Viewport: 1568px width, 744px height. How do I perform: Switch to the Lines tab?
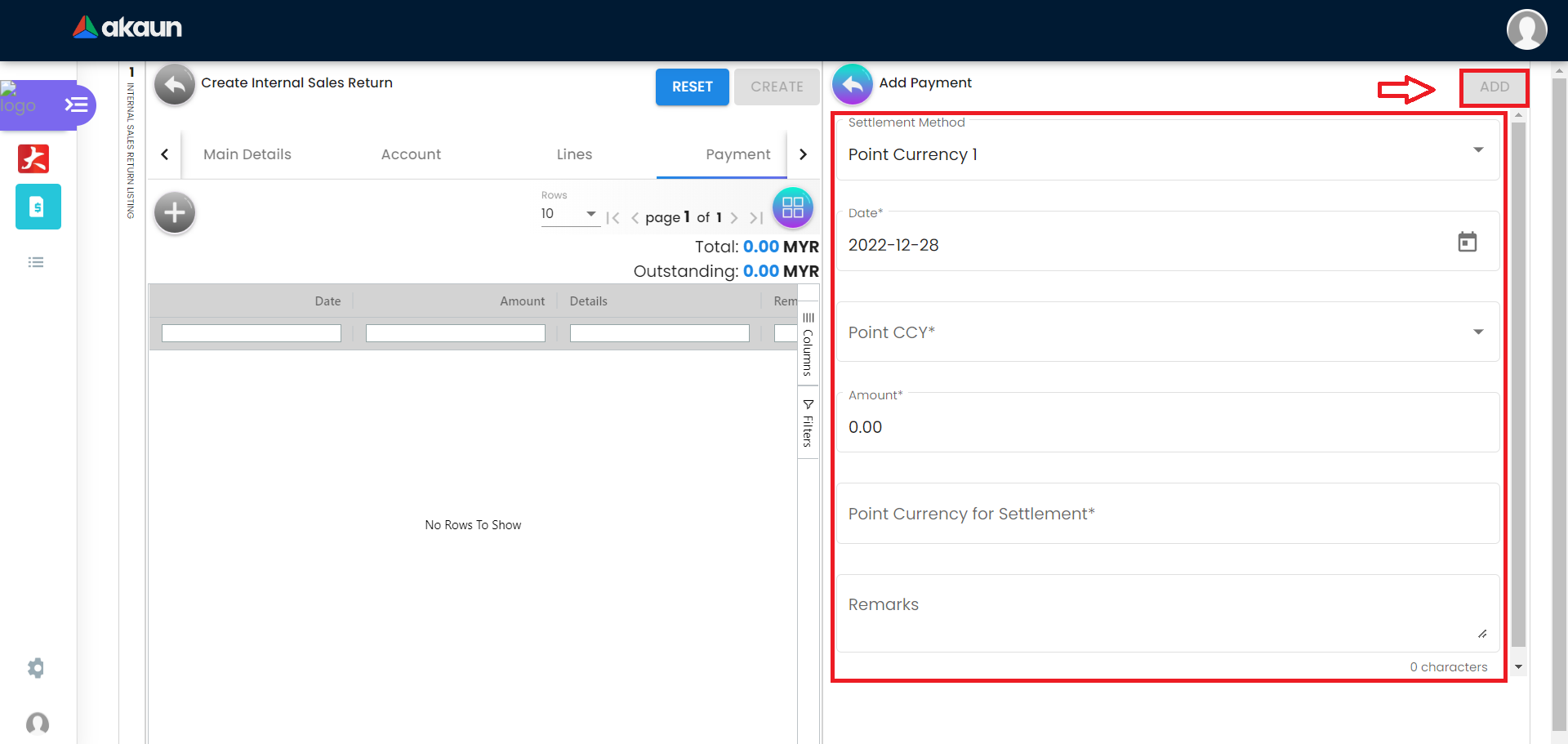574,154
